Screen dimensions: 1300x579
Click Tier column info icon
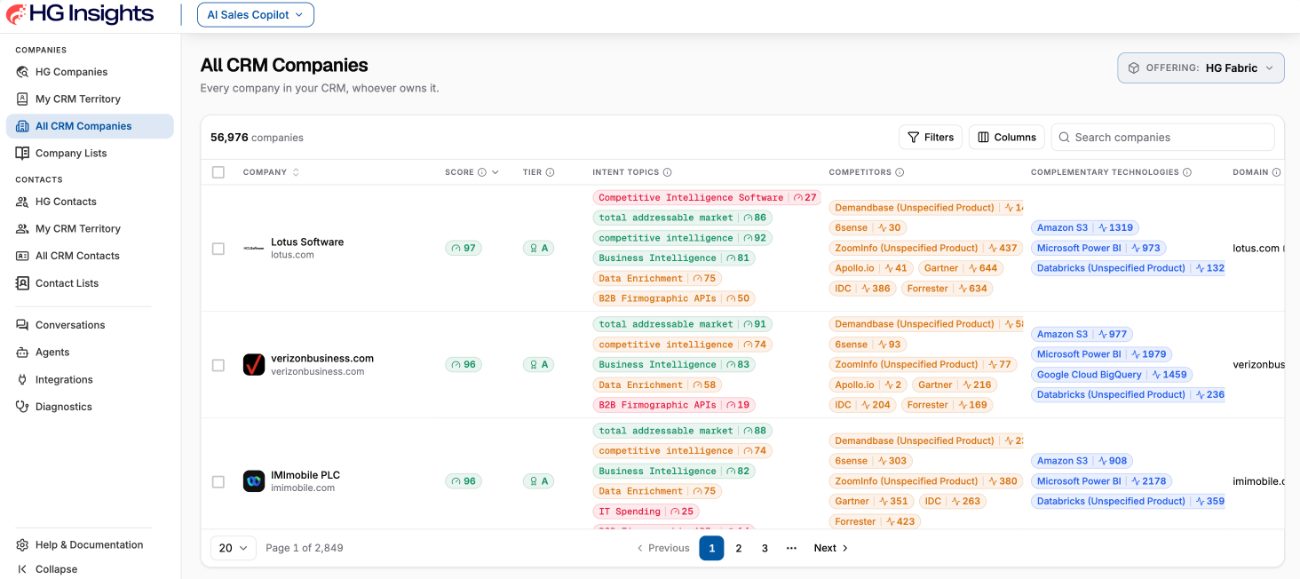(550, 172)
